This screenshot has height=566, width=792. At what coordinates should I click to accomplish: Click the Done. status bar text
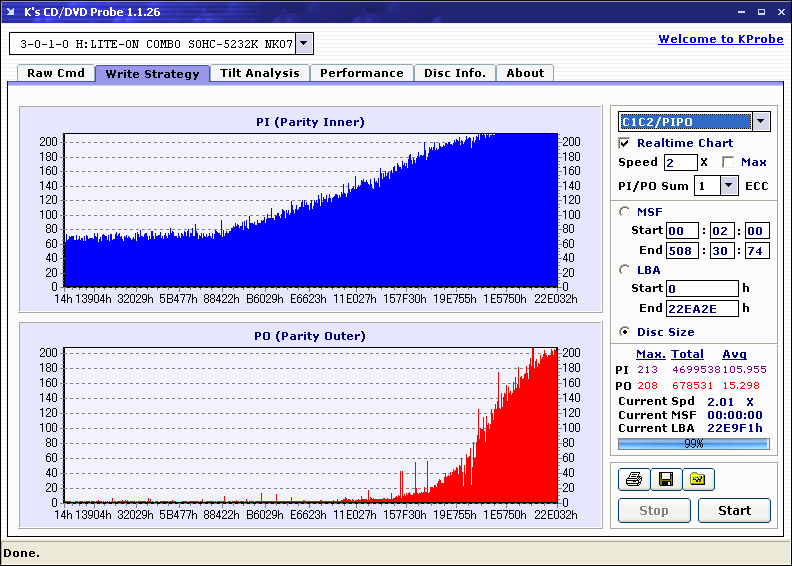(x=21, y=553)
